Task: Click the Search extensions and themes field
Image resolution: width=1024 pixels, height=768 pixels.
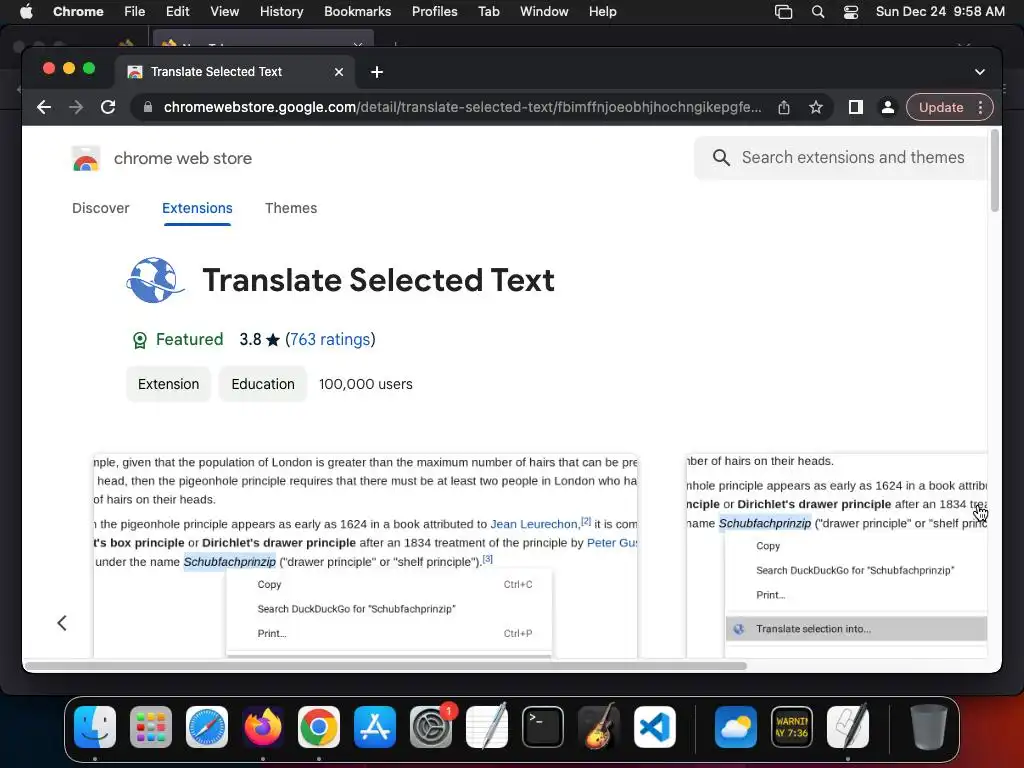Action: 841,157
